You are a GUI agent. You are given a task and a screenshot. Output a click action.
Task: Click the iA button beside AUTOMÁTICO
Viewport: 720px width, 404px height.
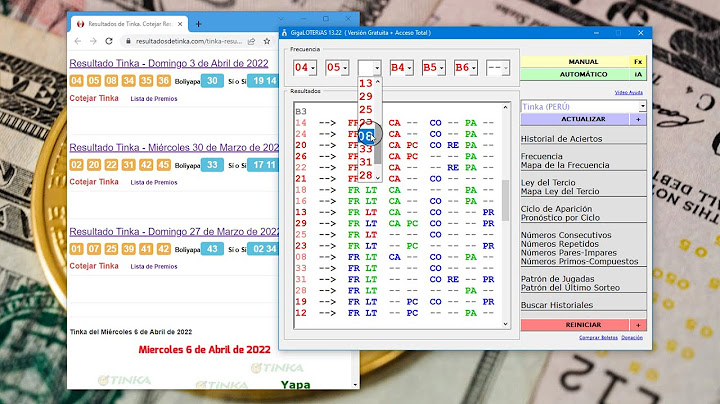[638, 74]
